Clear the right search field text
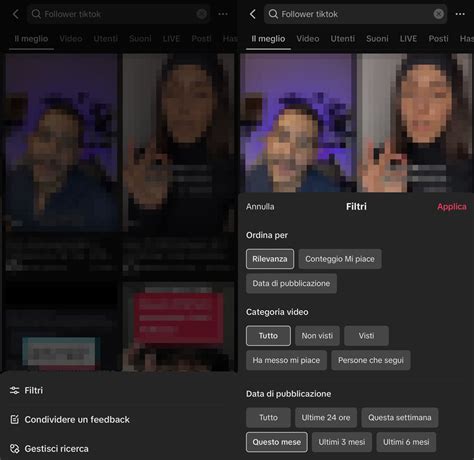 coord(438,14)
